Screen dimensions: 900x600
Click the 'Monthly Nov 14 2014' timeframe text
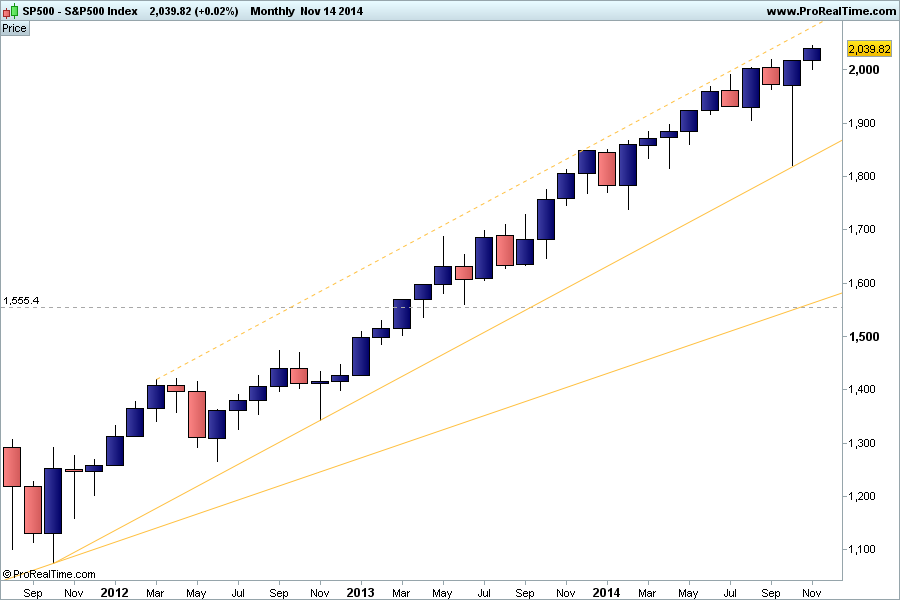(307, 11)
